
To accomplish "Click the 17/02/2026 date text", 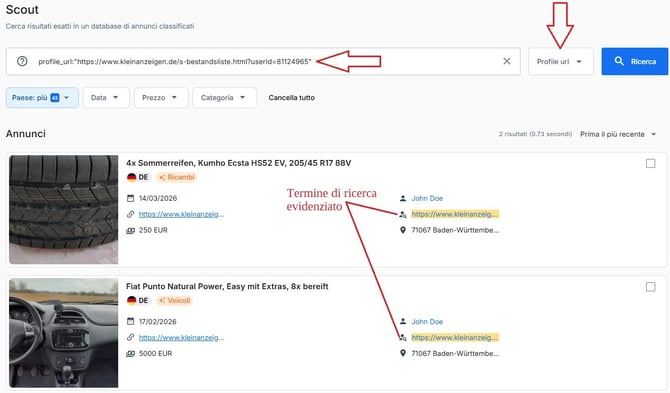I will tap(158, 322).
